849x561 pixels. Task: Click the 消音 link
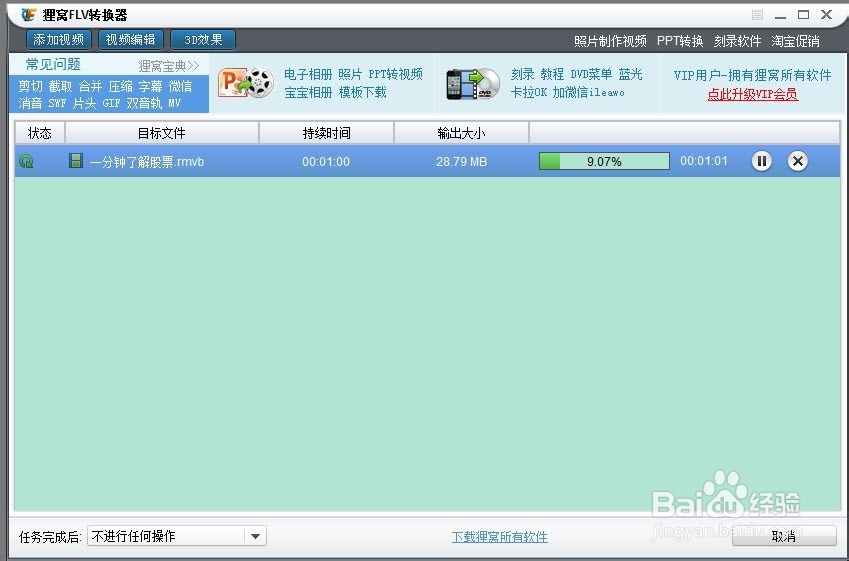(30, 103)
